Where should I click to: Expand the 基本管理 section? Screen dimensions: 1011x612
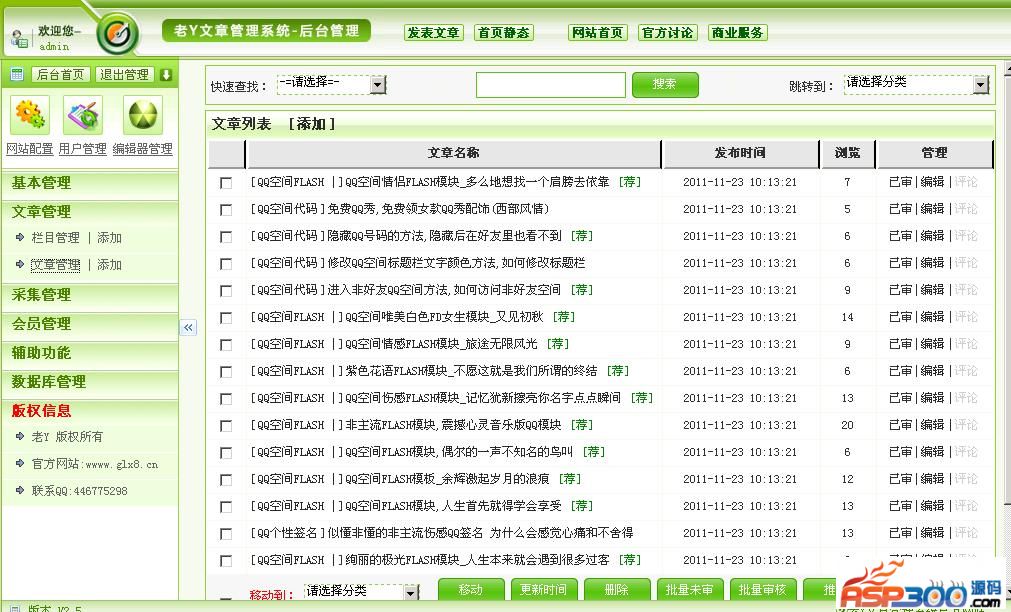point(89,183)
